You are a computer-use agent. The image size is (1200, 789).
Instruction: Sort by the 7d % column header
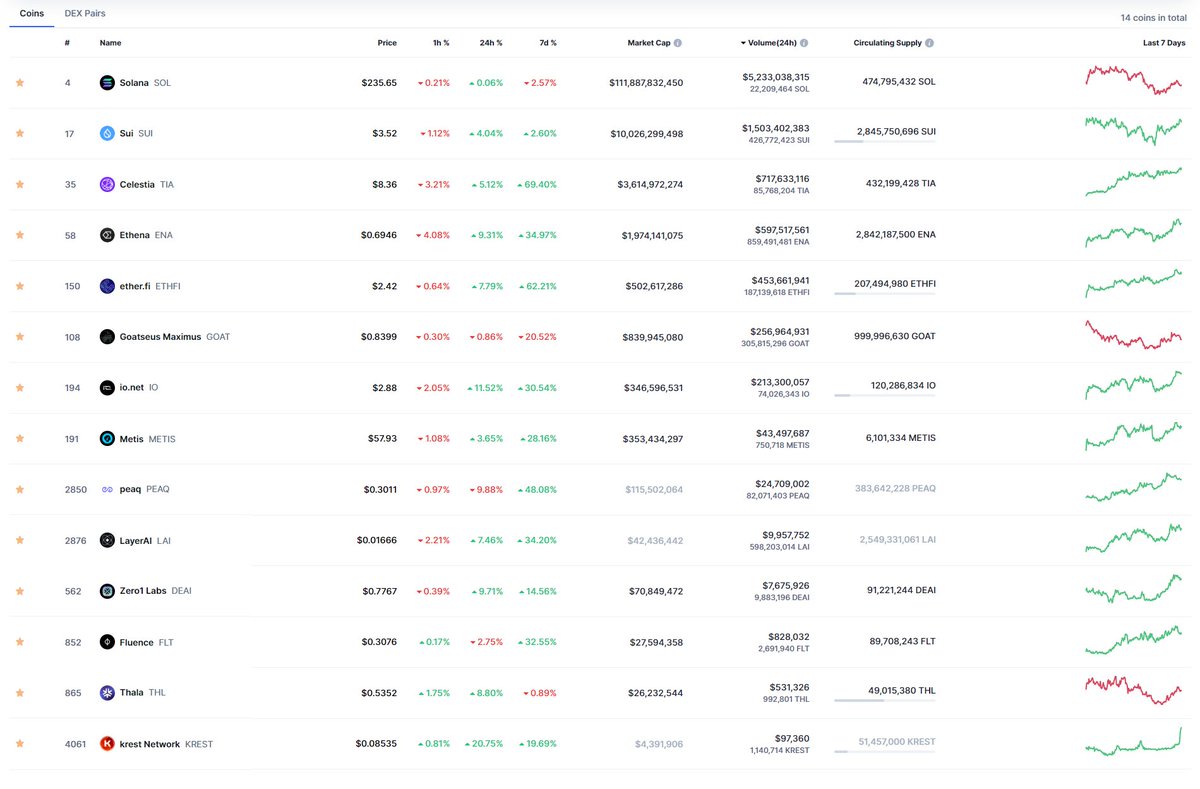point(547,43)
